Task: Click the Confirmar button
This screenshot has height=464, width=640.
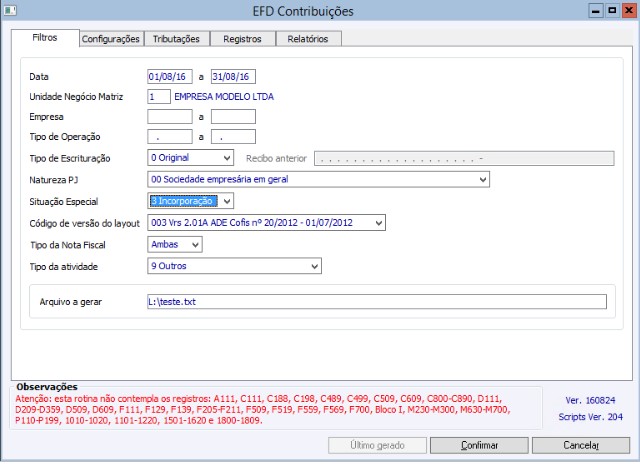Action: click(479, 445)
